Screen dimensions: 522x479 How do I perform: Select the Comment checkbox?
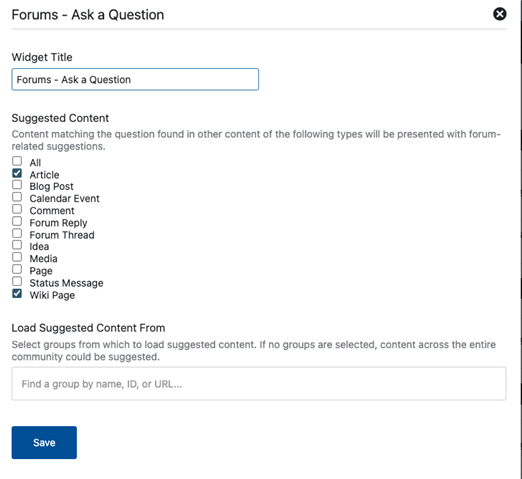(17, 209)
